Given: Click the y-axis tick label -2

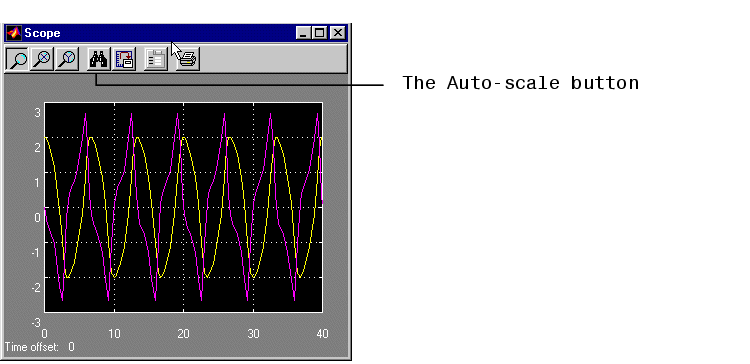Looking at the screenshot, I should [36, 287].
